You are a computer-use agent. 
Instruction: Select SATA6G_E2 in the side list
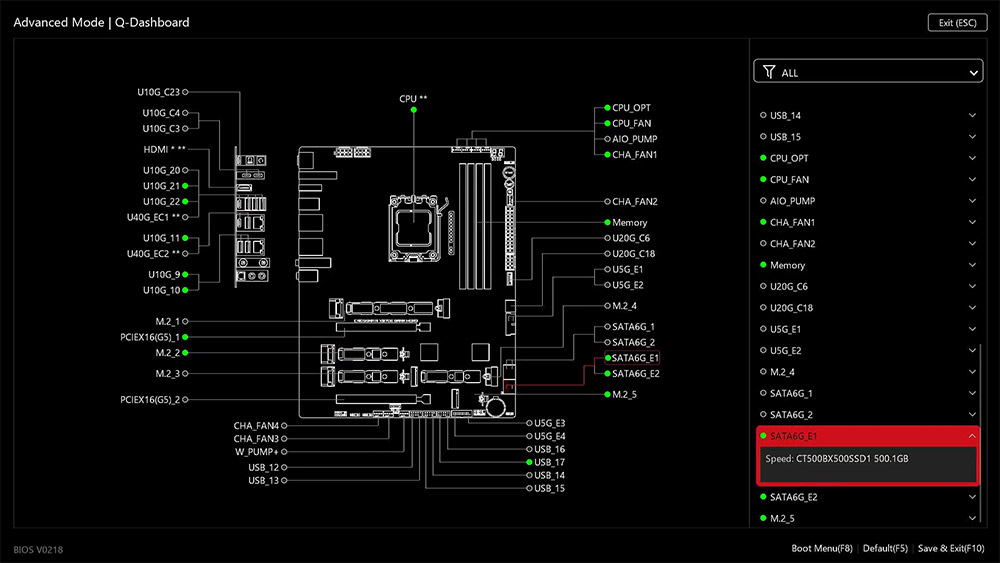coord(868,497)
